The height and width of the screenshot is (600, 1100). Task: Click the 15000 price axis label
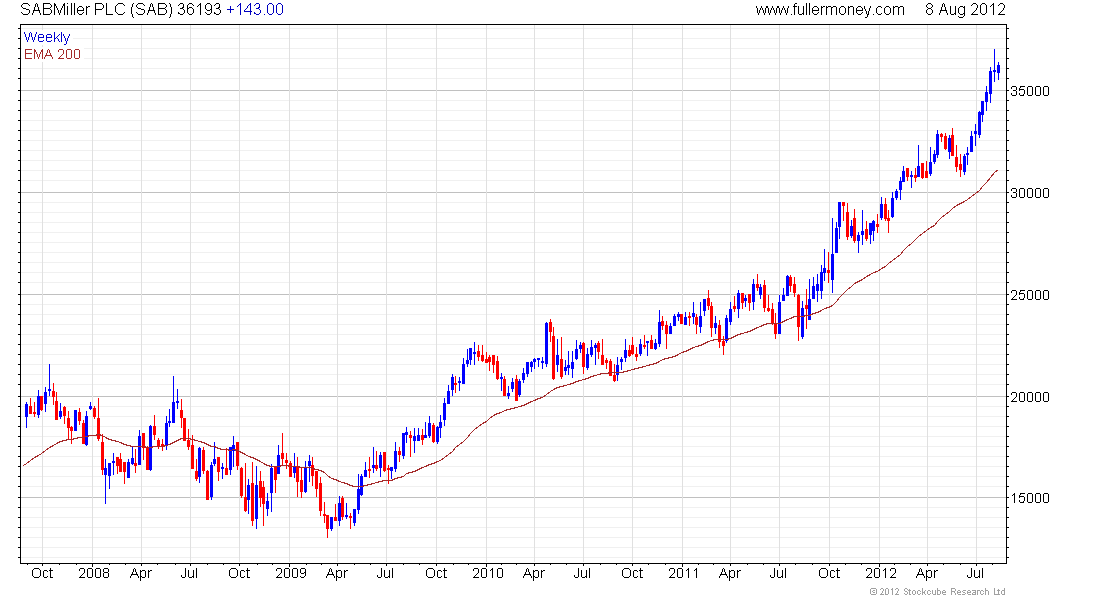tap(1029, 498)
